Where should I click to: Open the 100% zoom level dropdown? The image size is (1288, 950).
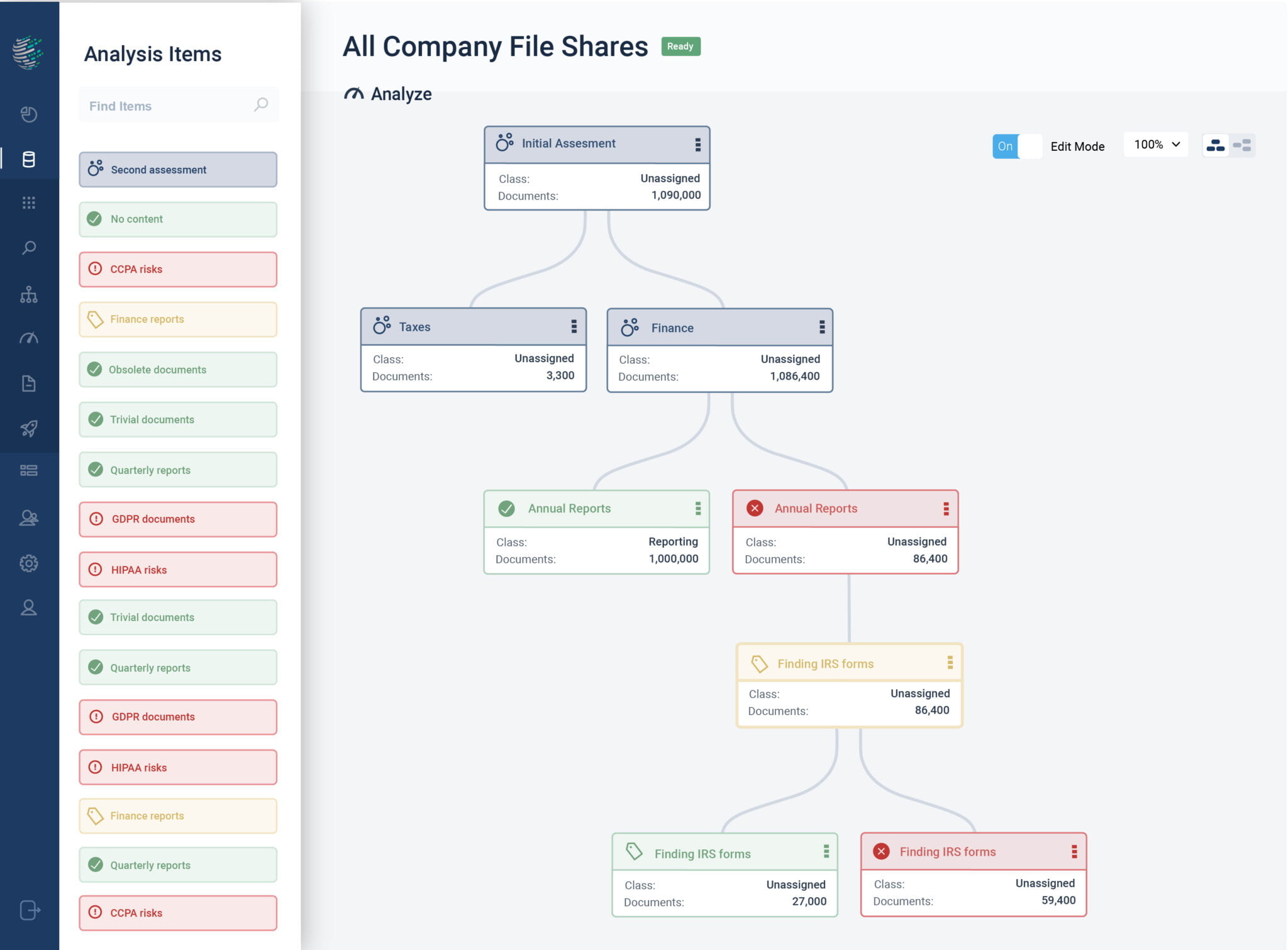[x=1155, y=145]
